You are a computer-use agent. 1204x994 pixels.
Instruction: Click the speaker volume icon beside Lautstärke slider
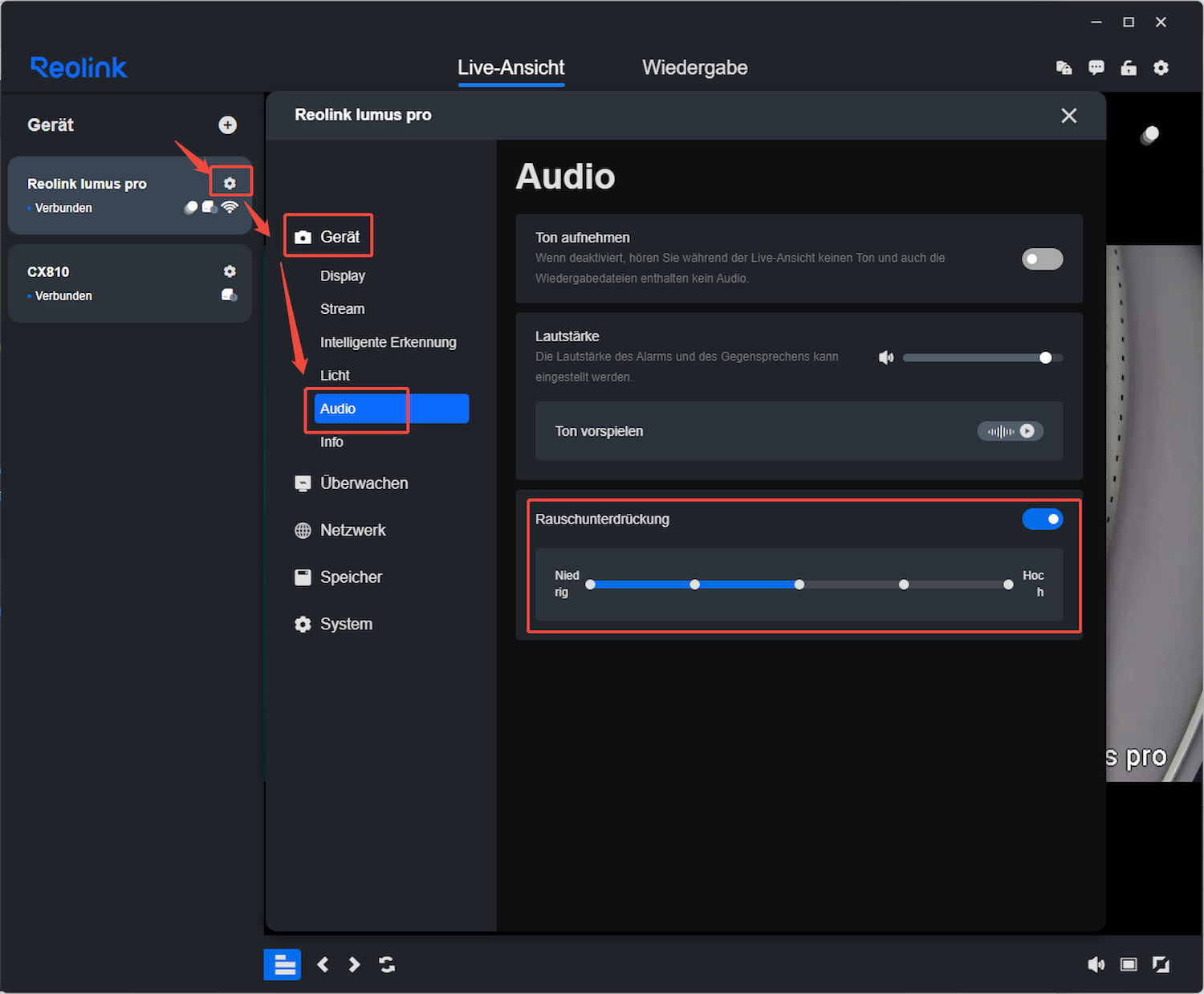886,357
